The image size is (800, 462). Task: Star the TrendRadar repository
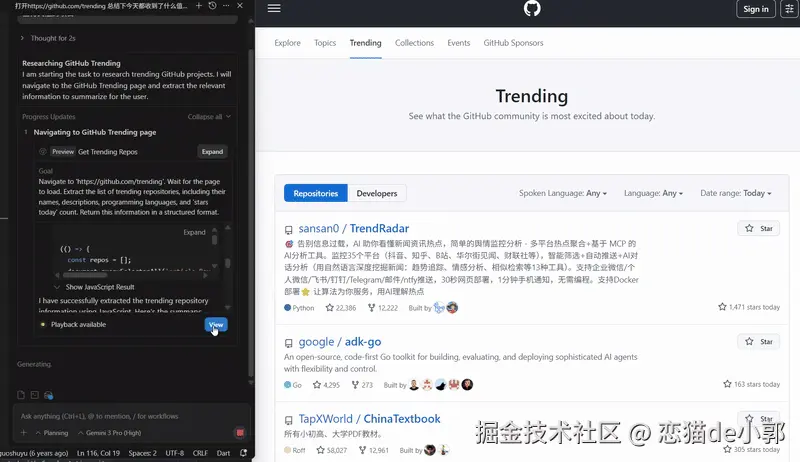click(x=759, y=228)
